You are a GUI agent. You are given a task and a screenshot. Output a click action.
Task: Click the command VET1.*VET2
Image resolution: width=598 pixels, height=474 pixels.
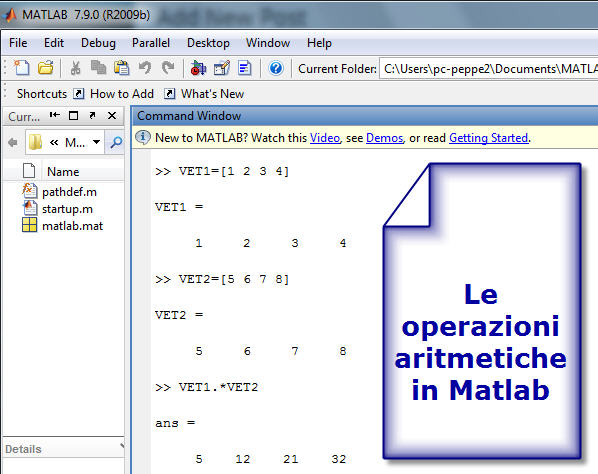click(x=218, y=387)
